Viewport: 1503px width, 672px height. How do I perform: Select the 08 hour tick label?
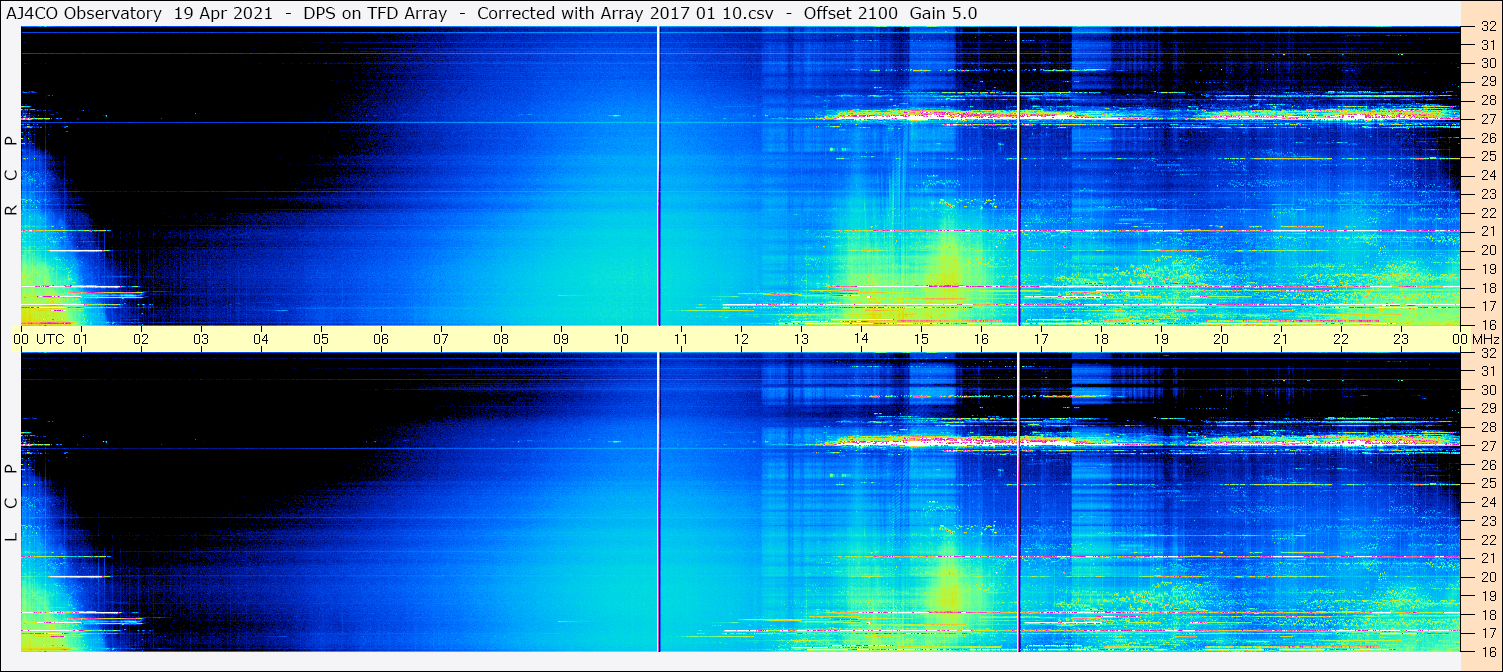(501, 340)
